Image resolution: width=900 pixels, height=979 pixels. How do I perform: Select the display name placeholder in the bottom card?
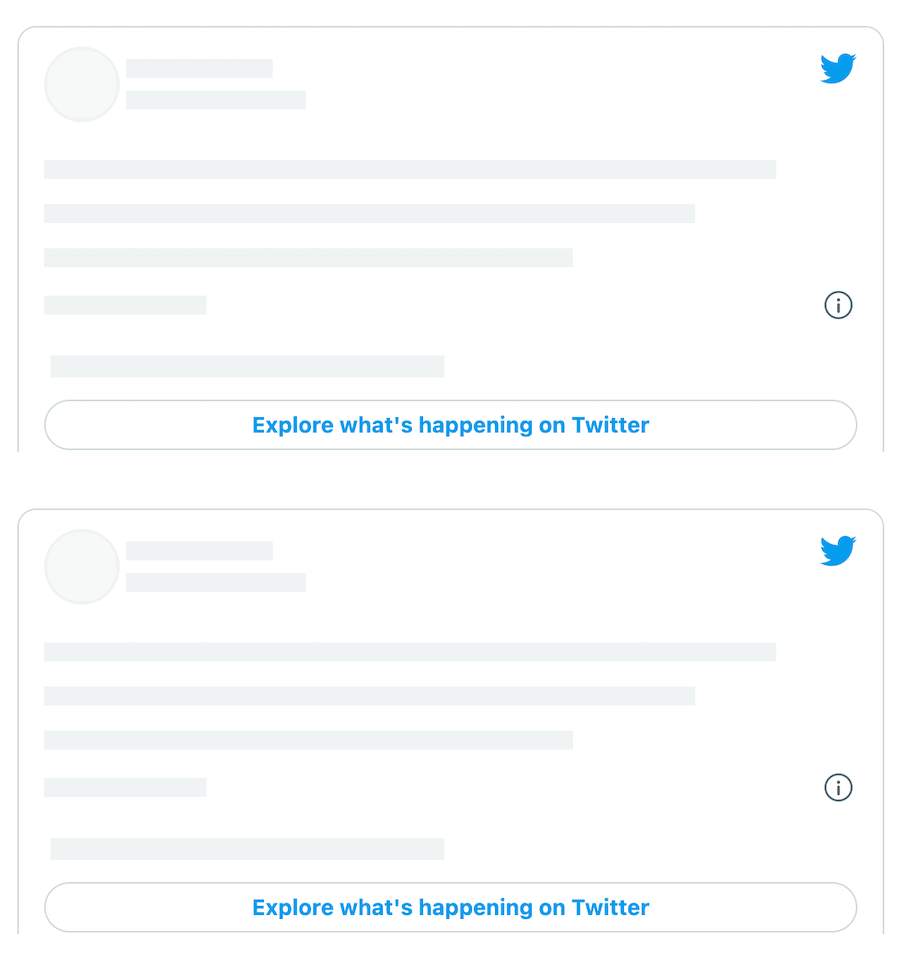199,551
